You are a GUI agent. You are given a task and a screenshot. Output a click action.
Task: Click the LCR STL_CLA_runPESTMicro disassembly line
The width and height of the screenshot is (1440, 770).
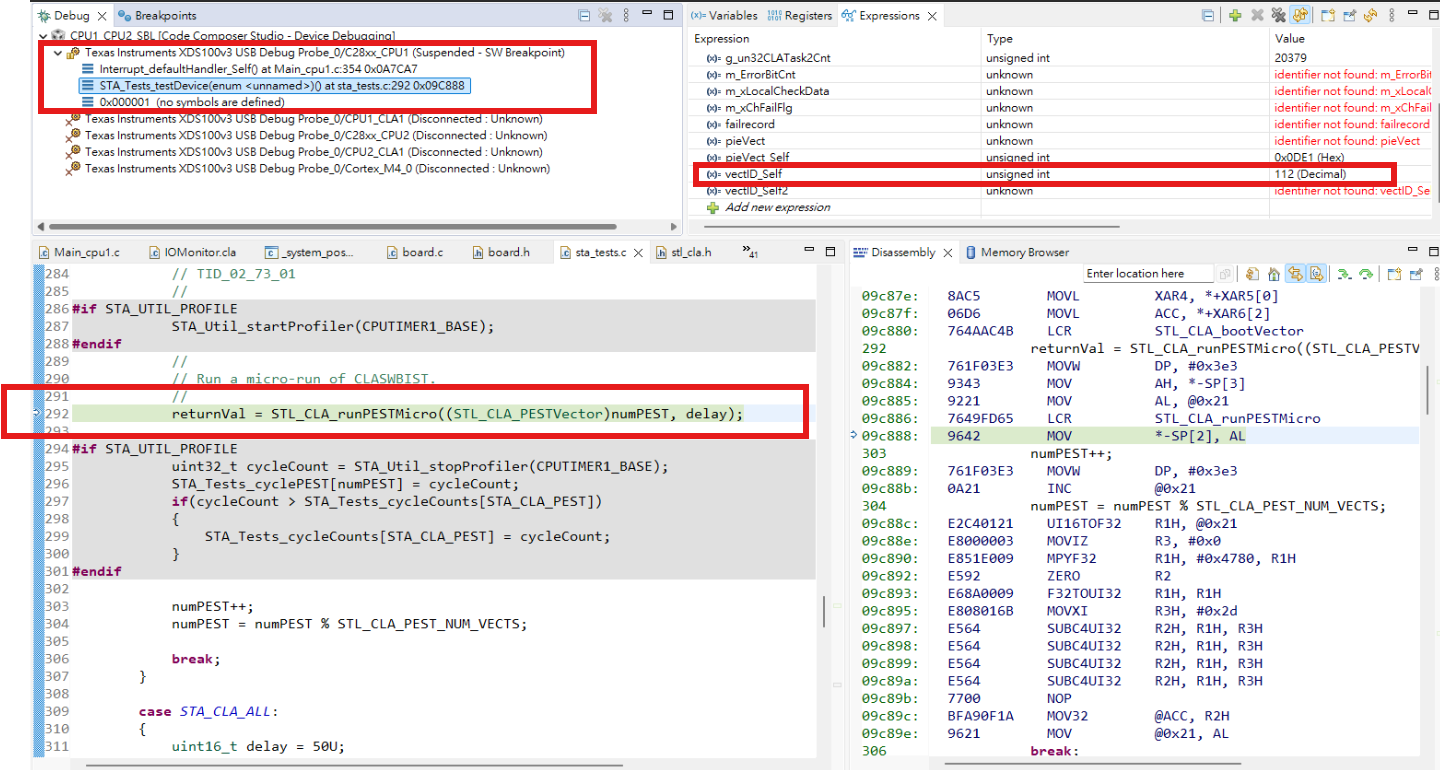pos(1133,418)
